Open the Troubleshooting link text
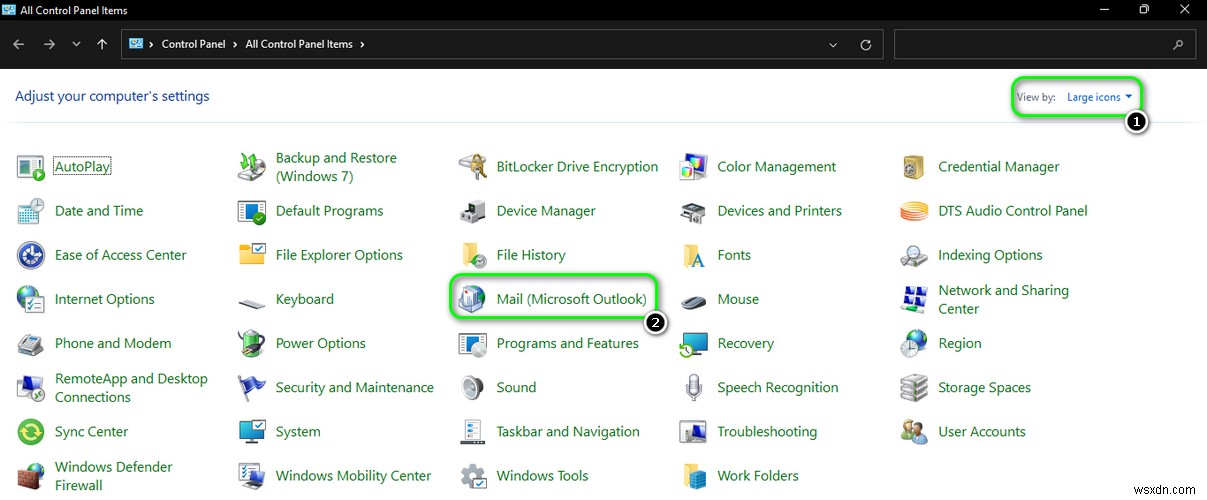This screenshot has height=500, width=1207. coord(767,431)
